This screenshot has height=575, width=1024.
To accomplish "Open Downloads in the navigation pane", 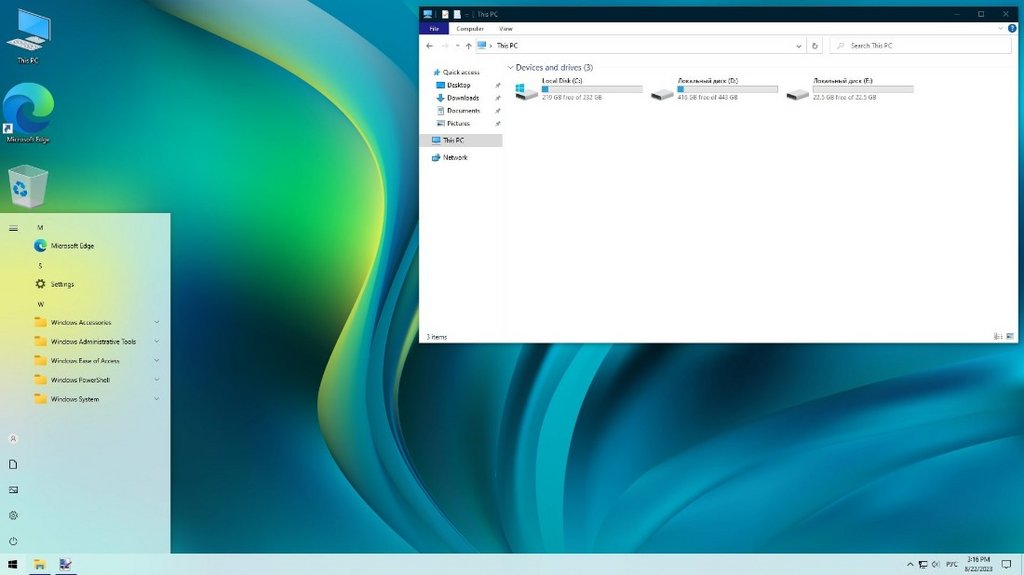I will click(463, 98).
